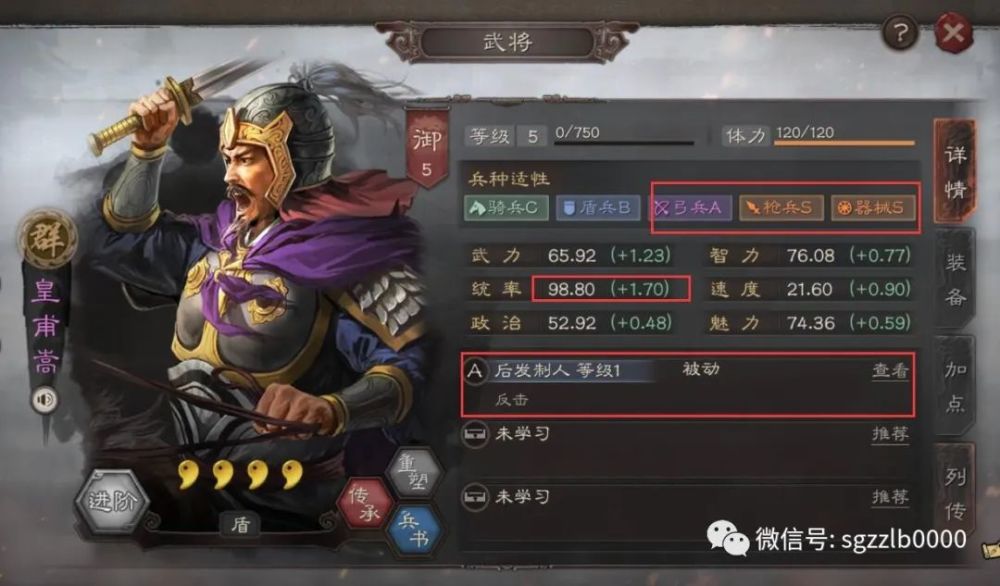Click the question mark help icon
Screen dimensions: 1000x586
(900, 32)
